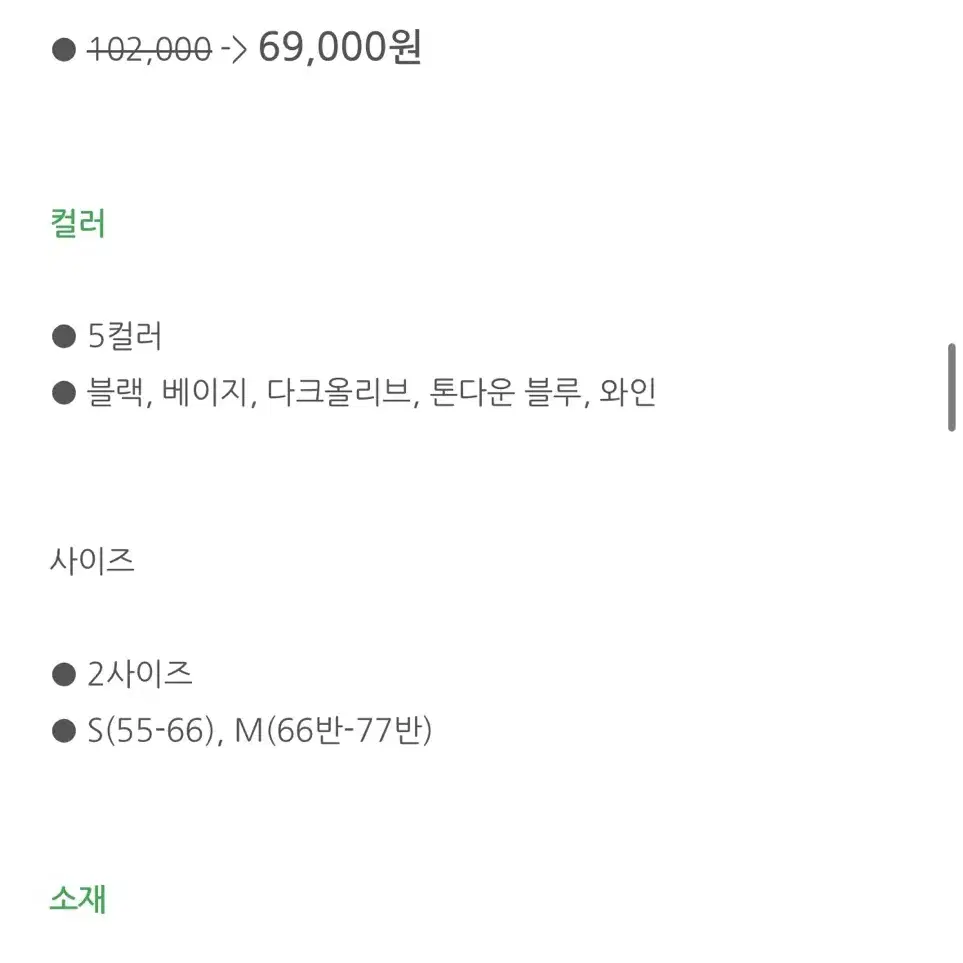The image size is (963, 963).
Task: Click the struck-through original price 102,000
Action: pyautogui.click(x=149, y=49)
